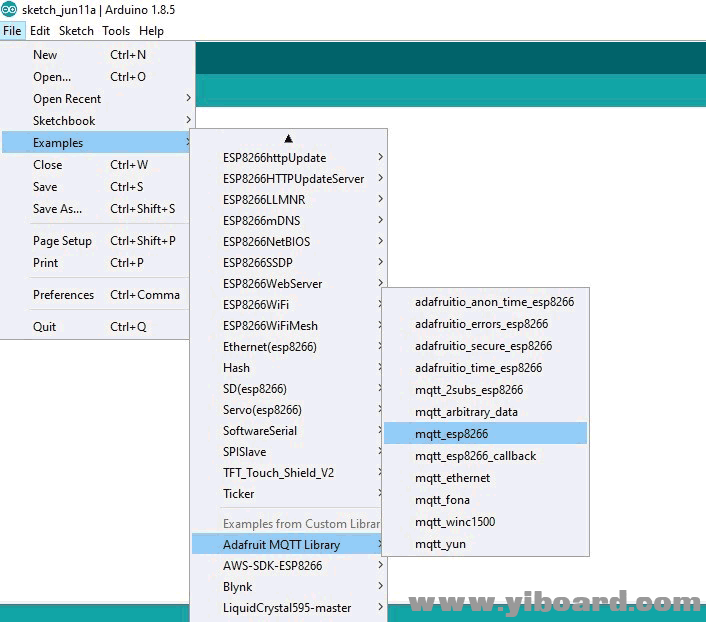Select the Examples menu entry
The width and height of the screenshot is (706, 622).
[x=96, y=143]
